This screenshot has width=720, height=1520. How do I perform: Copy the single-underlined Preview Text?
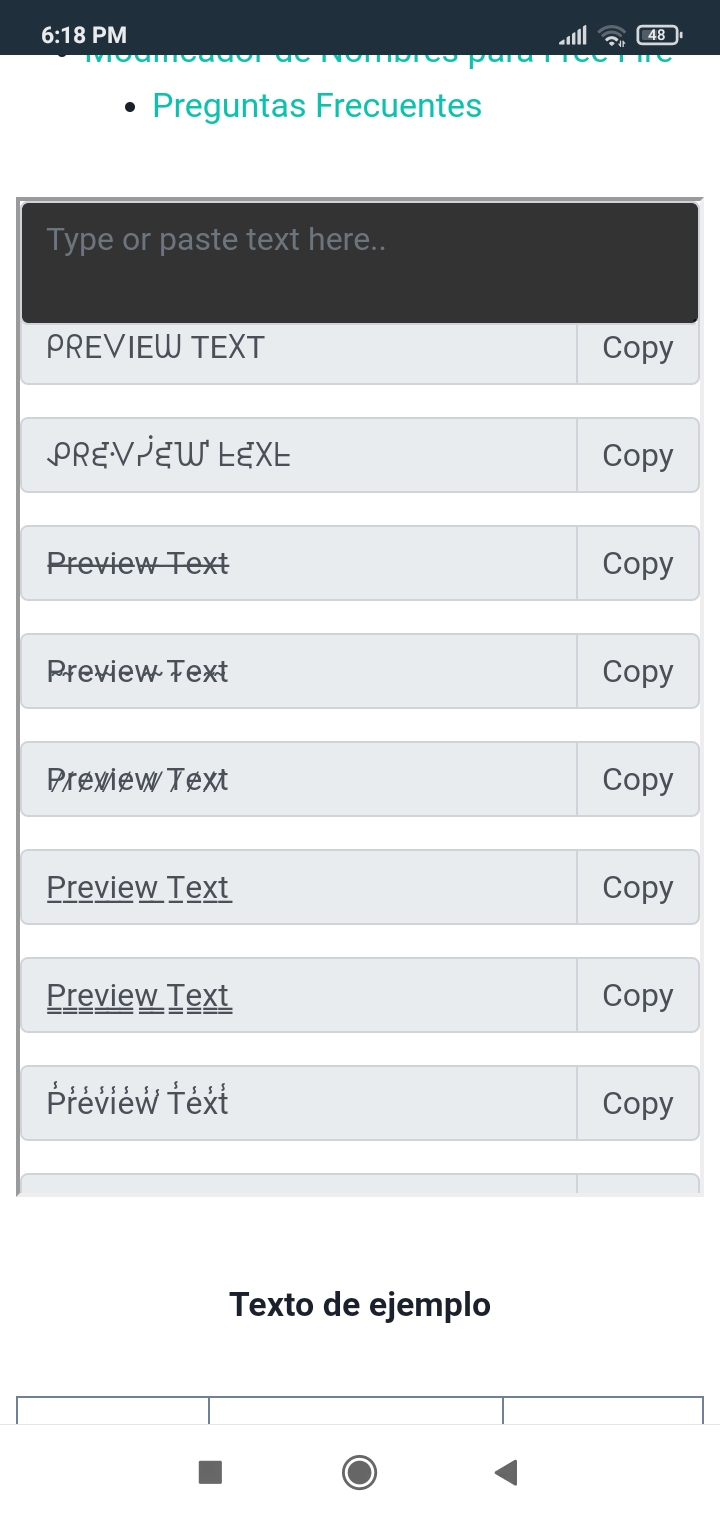pos(637,887)
